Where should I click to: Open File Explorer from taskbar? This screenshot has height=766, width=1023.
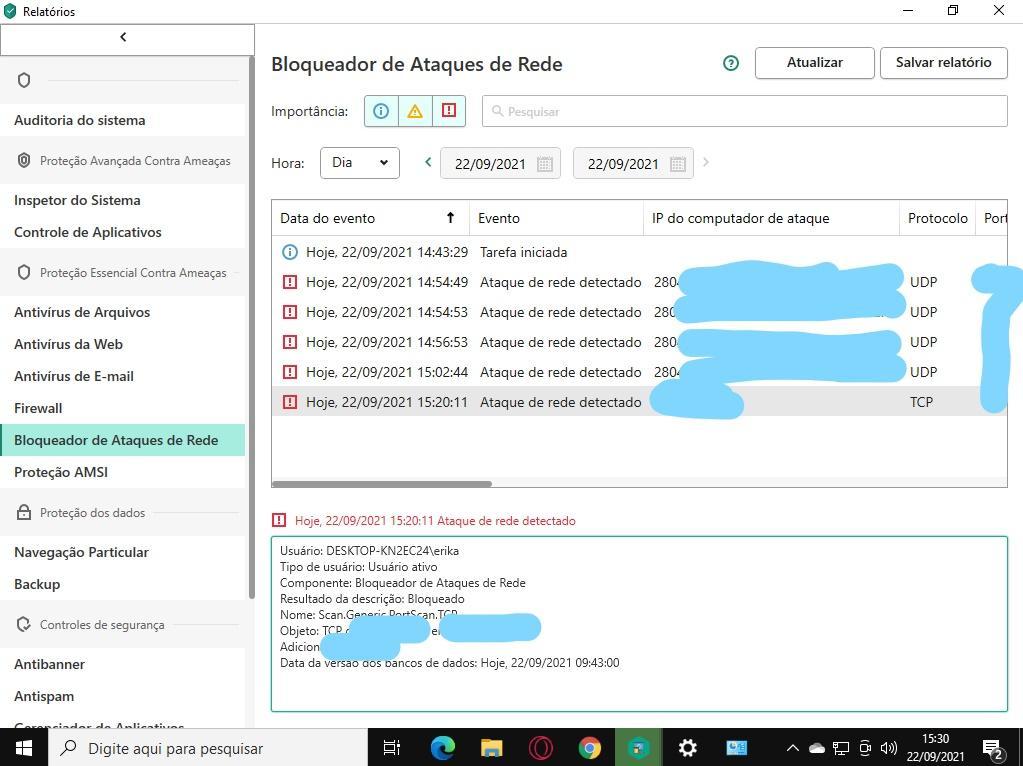click(491, 748)
